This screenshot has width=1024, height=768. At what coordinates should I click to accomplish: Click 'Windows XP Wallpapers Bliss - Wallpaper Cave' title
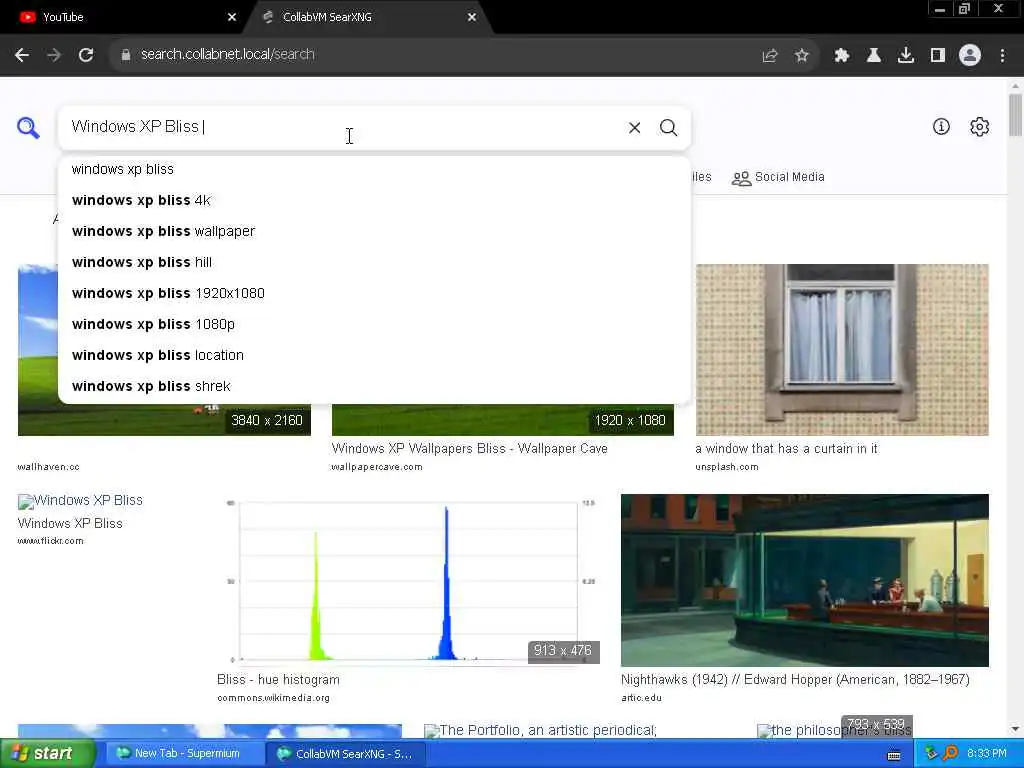[x=470, y=449]
